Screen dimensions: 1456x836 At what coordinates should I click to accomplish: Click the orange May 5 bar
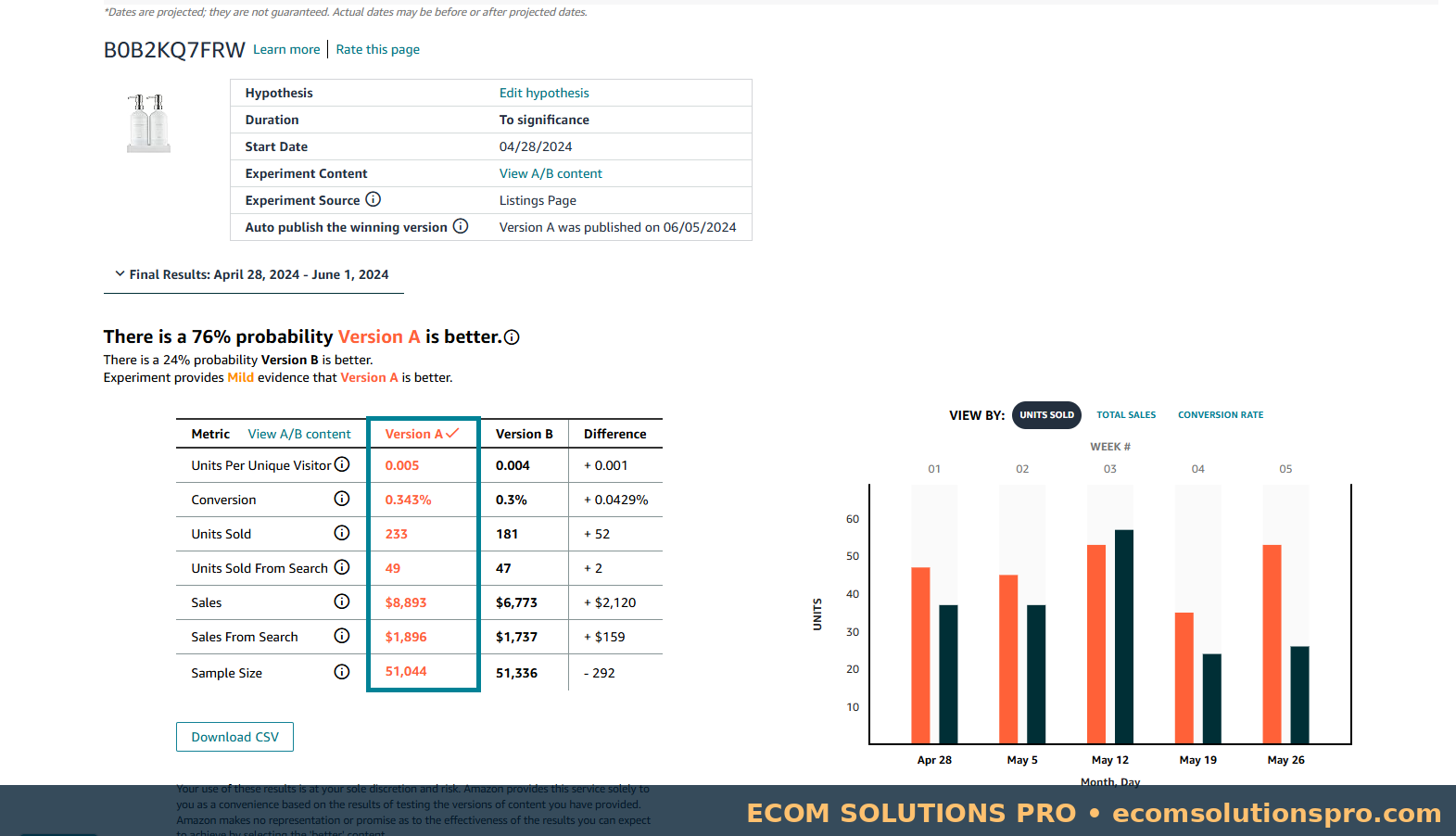tap(1008, 659)
